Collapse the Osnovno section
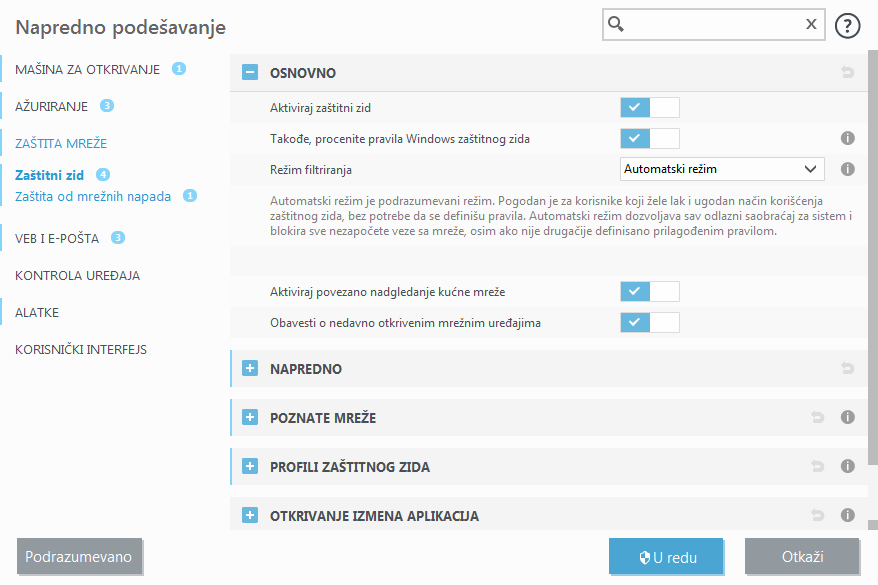The width and height of the screenshot is (878, 585). [250, 73]
